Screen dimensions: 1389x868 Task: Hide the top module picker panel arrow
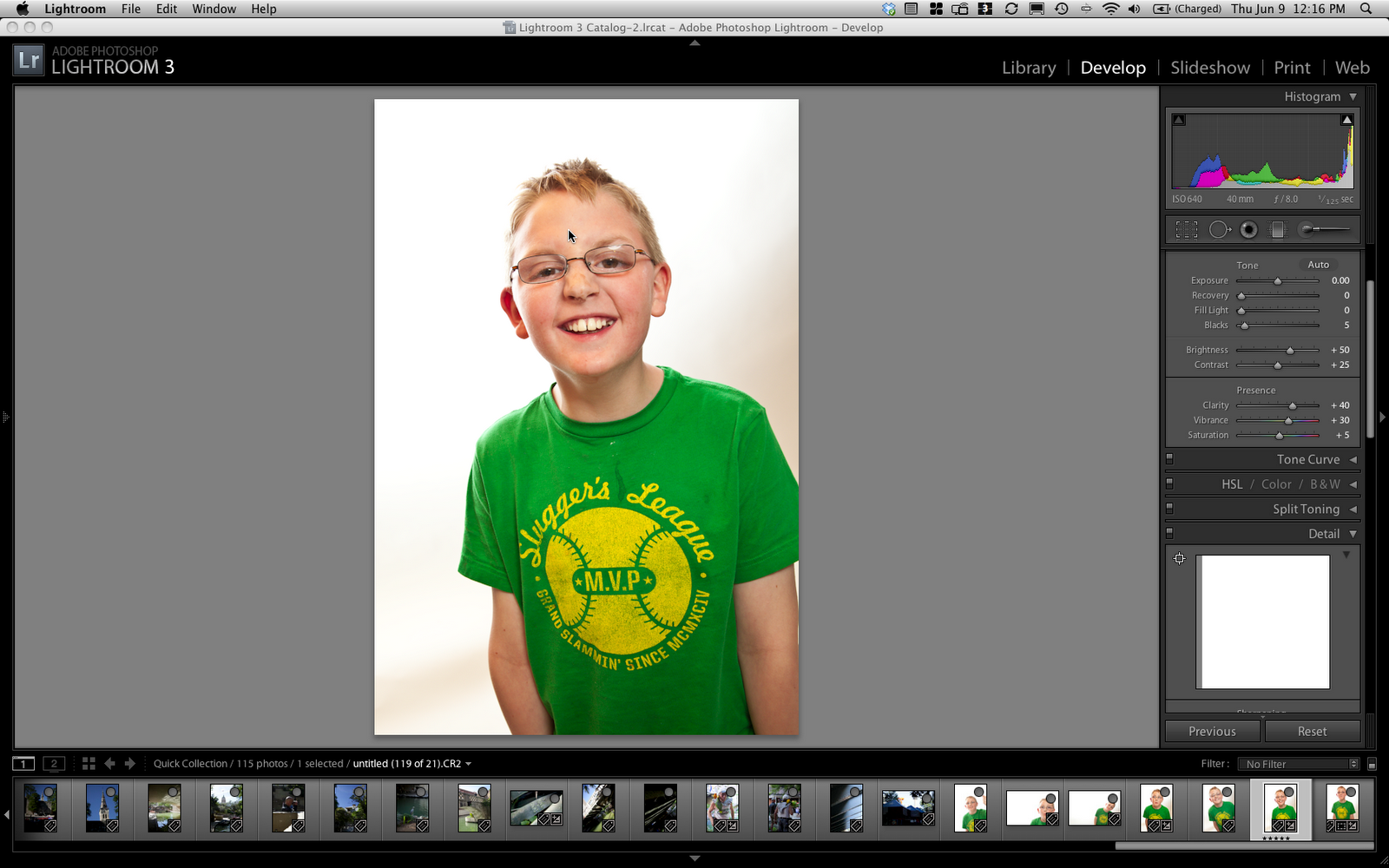[694, 43]
